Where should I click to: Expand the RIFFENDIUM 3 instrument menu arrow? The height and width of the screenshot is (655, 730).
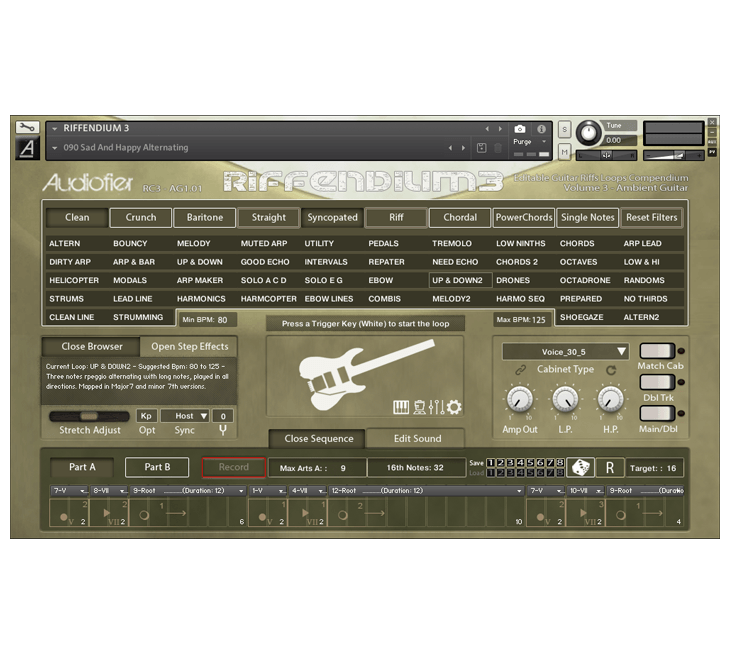pos(55,128)
